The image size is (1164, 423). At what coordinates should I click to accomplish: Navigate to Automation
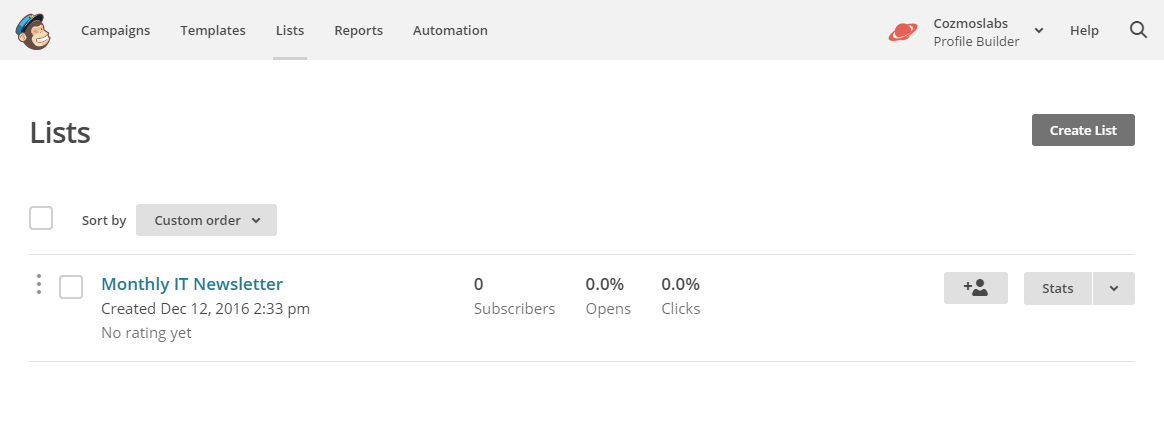450,30
